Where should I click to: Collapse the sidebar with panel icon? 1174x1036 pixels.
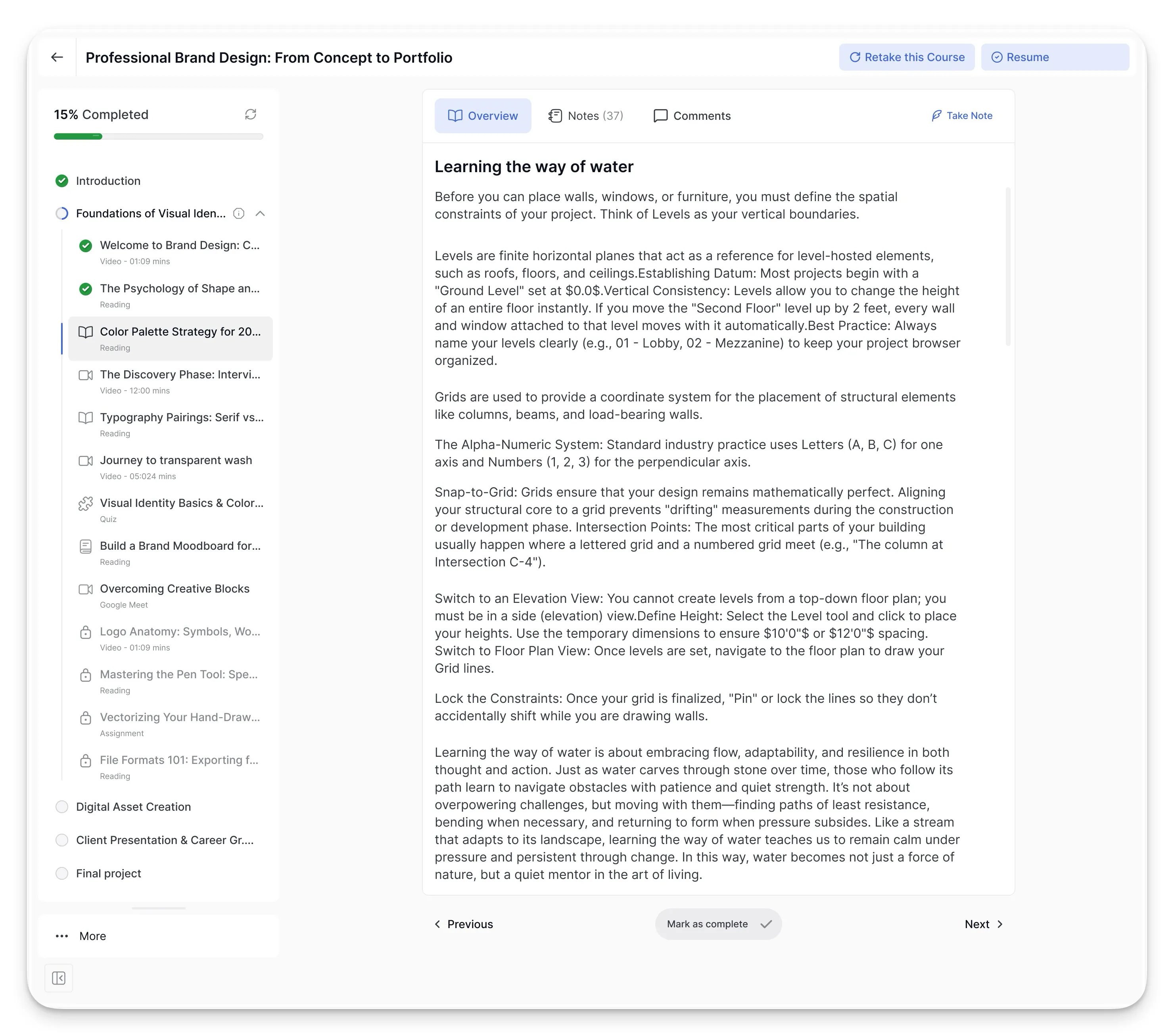(x=59, y=978)
